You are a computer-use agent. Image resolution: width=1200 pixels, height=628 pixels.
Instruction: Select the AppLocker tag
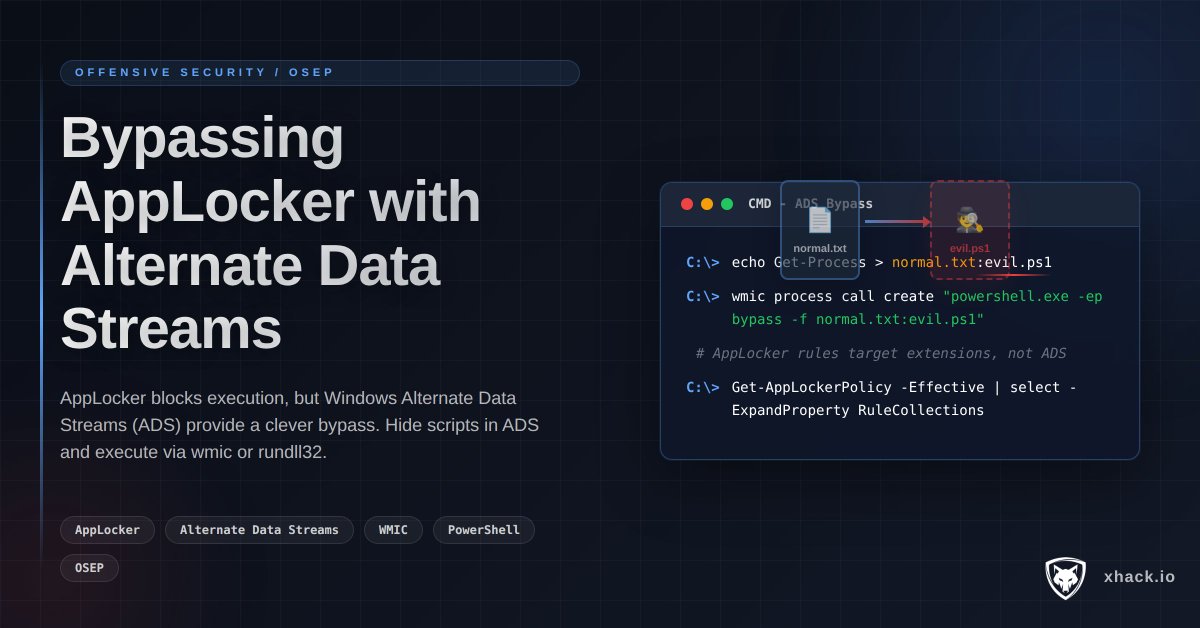point(107,530)
